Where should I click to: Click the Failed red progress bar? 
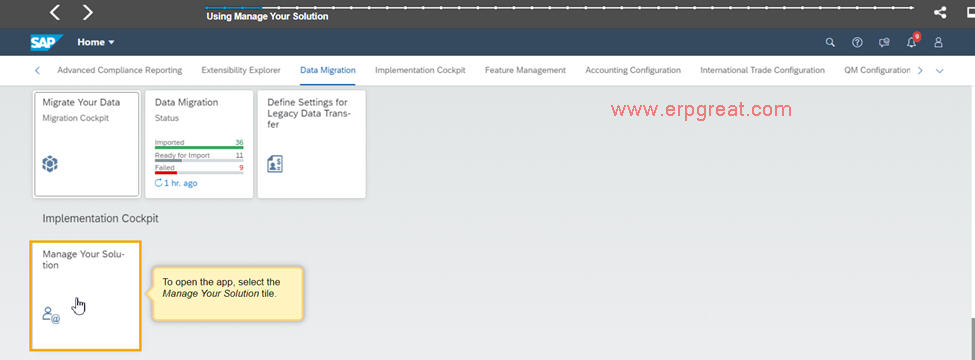[x=199, y=173]
